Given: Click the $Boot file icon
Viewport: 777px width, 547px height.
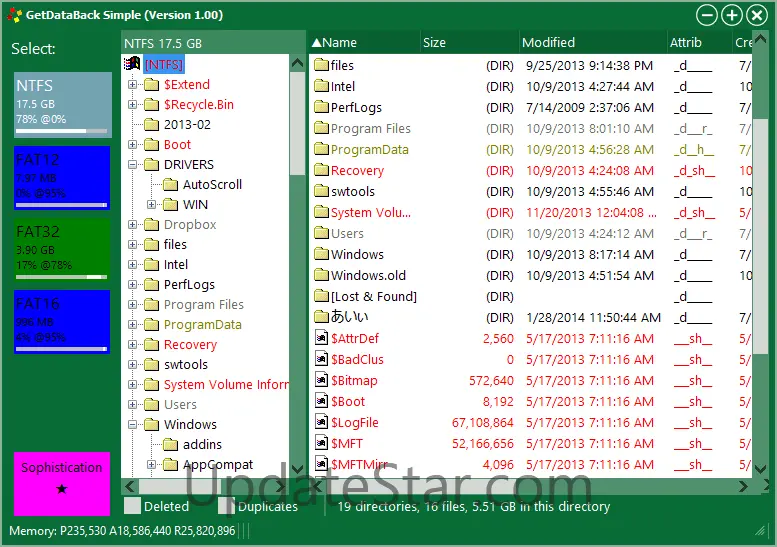Looking at the screenshot, I should (x=322, y=401).
